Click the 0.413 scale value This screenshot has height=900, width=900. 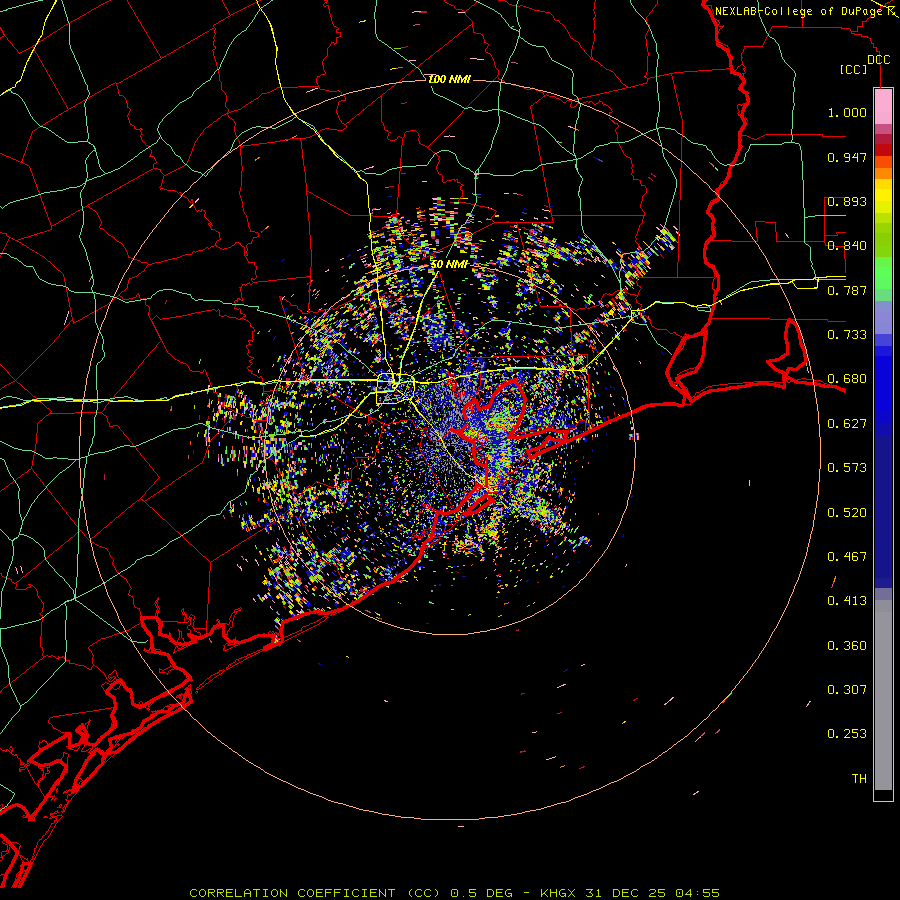click(847, 601)
